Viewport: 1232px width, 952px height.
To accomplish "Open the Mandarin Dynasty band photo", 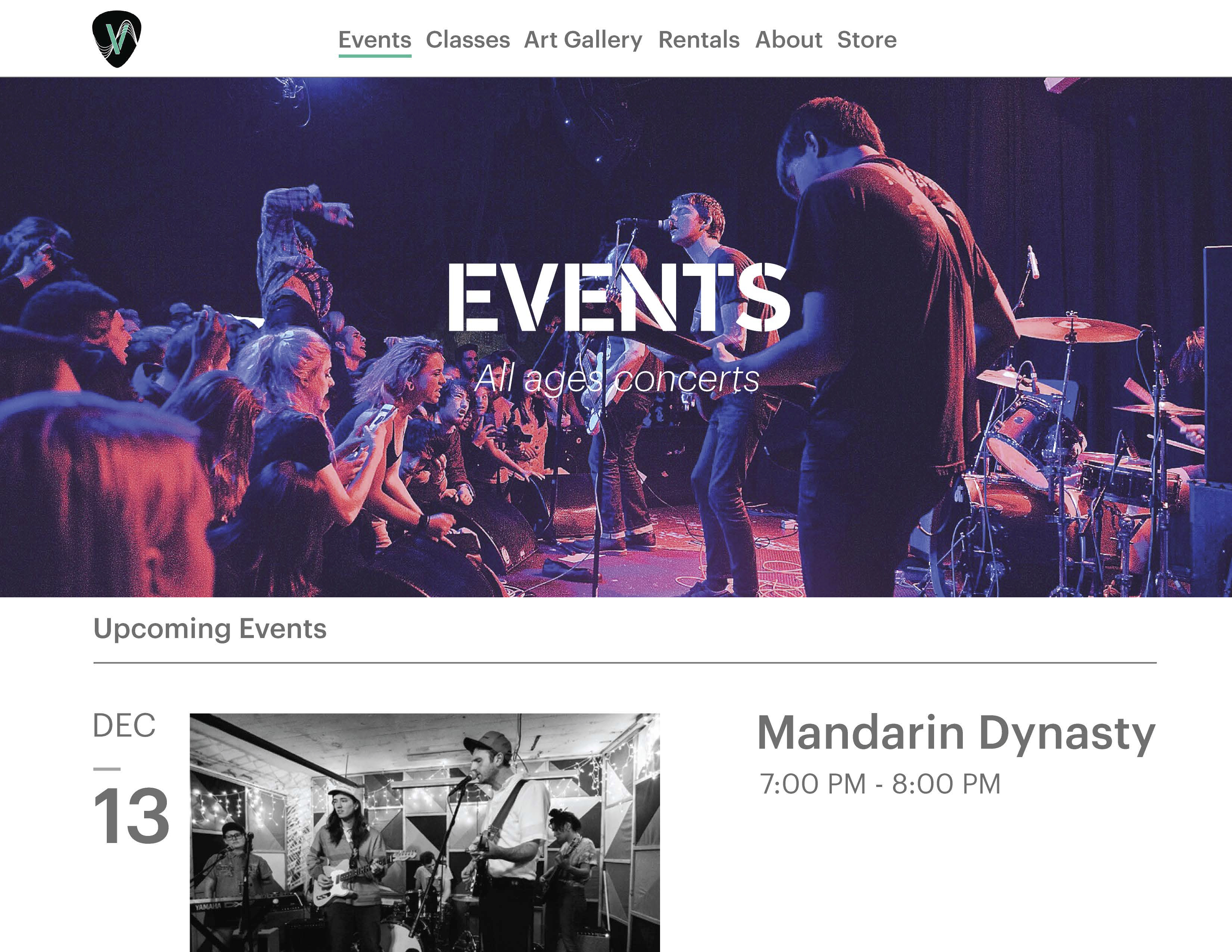I will [x=425, y=833].
